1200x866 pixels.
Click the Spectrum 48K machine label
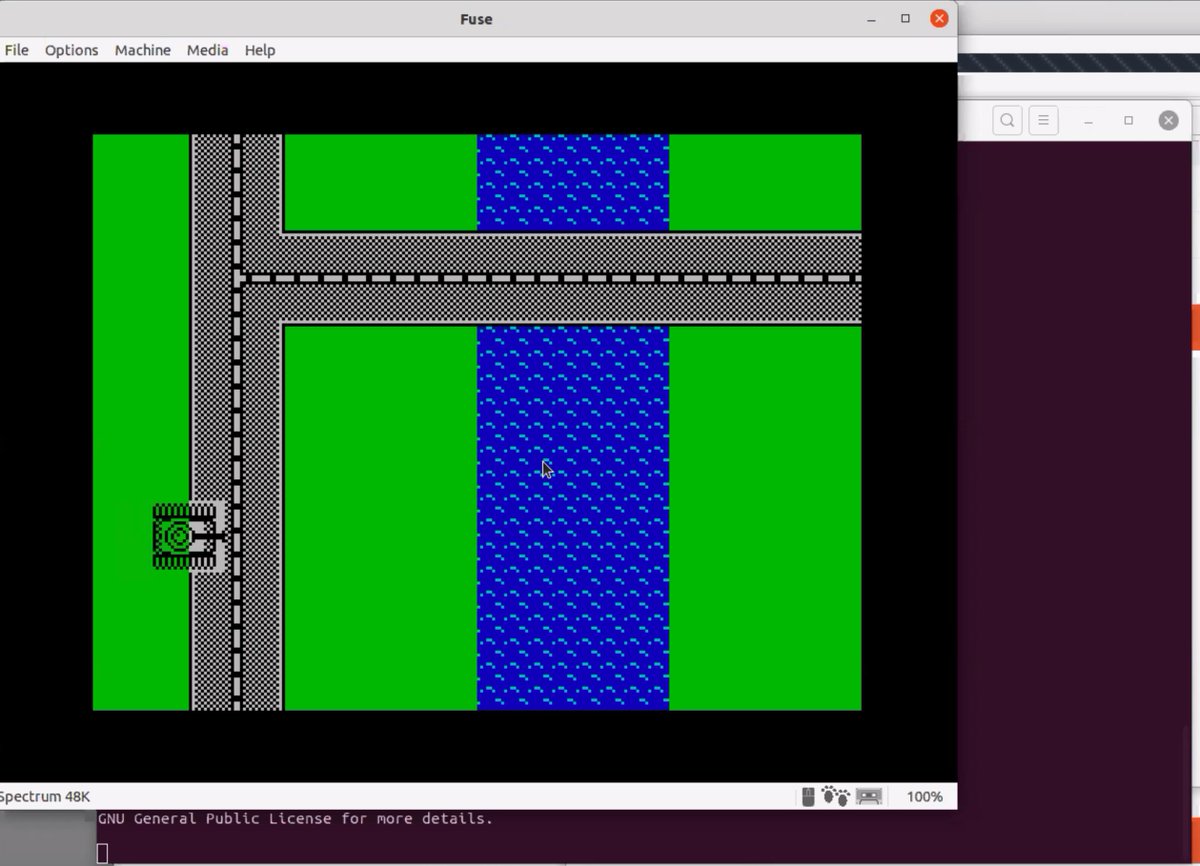[44, 796]
